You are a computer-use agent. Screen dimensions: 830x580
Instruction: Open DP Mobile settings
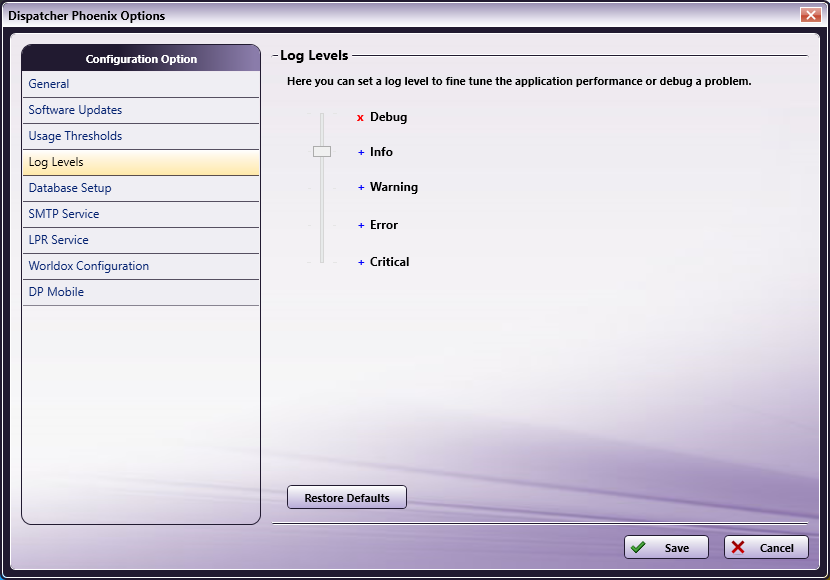pyautogui.click(x=141, y=292)
